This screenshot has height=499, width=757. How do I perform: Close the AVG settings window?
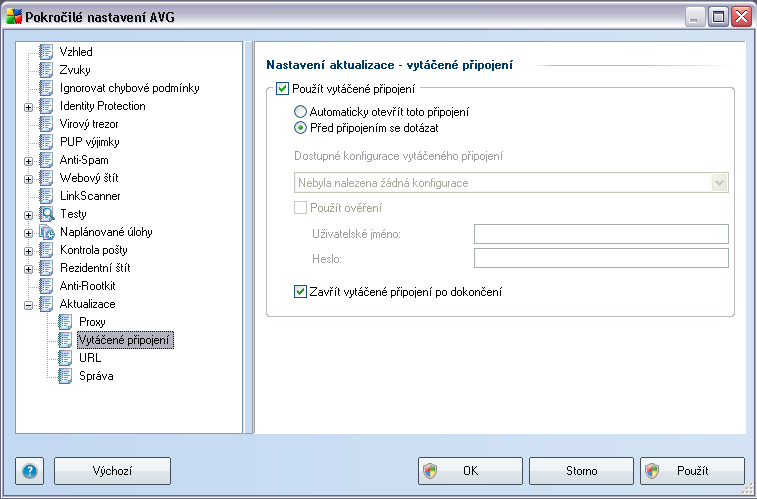(x=741, y=17)
